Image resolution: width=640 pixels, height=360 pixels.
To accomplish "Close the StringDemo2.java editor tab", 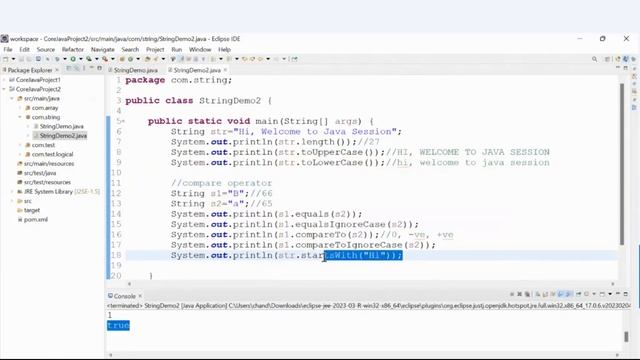I will tap(225, 70).
